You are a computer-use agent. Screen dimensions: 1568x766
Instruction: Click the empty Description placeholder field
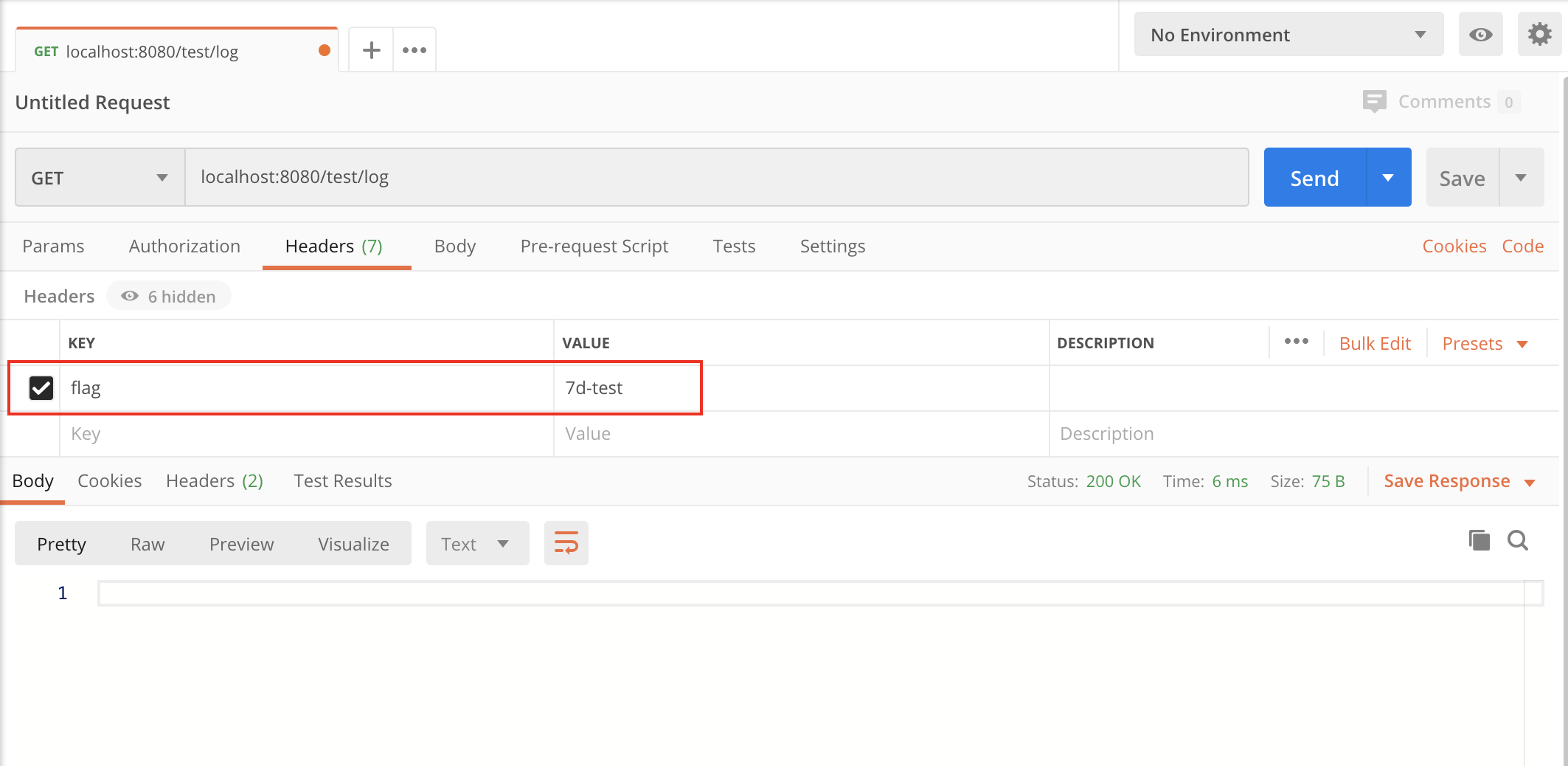1304,433
